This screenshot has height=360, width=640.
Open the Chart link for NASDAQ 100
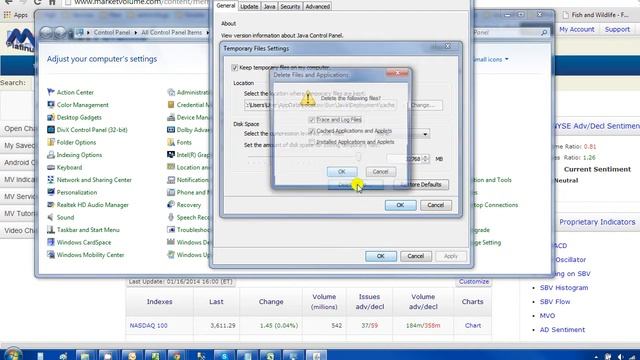[x=473, y=325]
